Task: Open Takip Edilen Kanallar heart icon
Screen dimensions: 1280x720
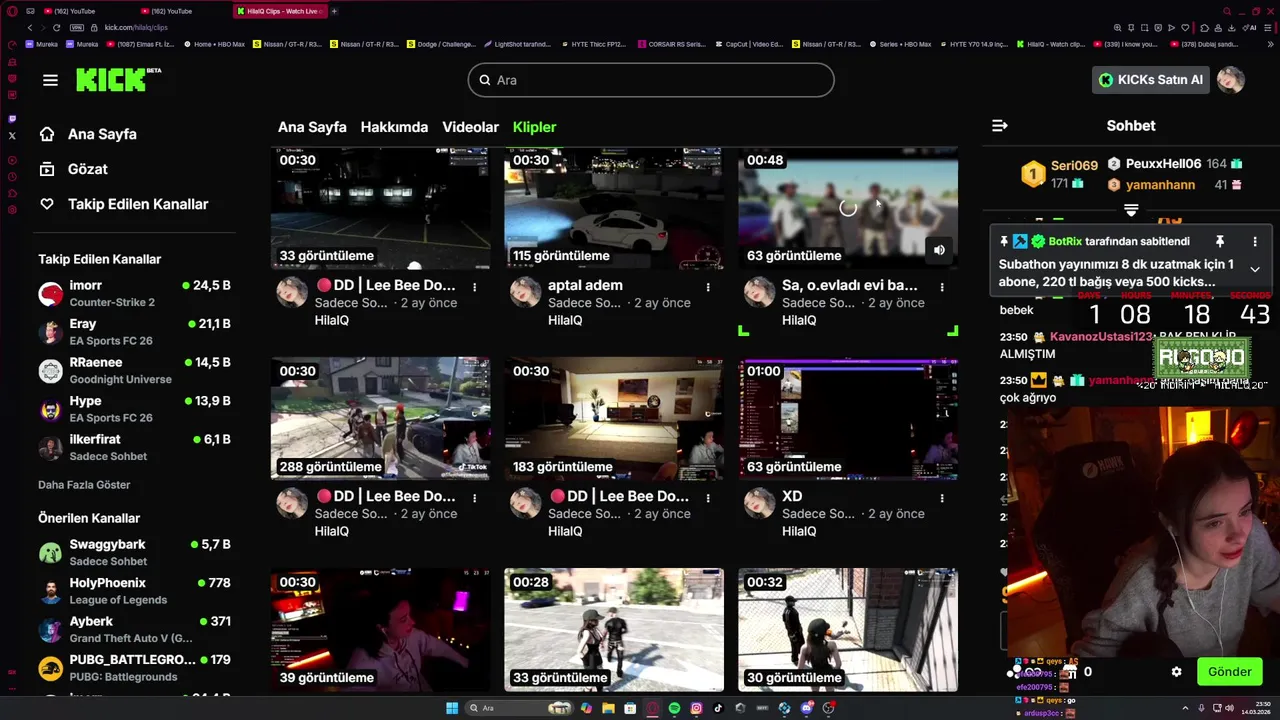Action: [x=47, y=204]
